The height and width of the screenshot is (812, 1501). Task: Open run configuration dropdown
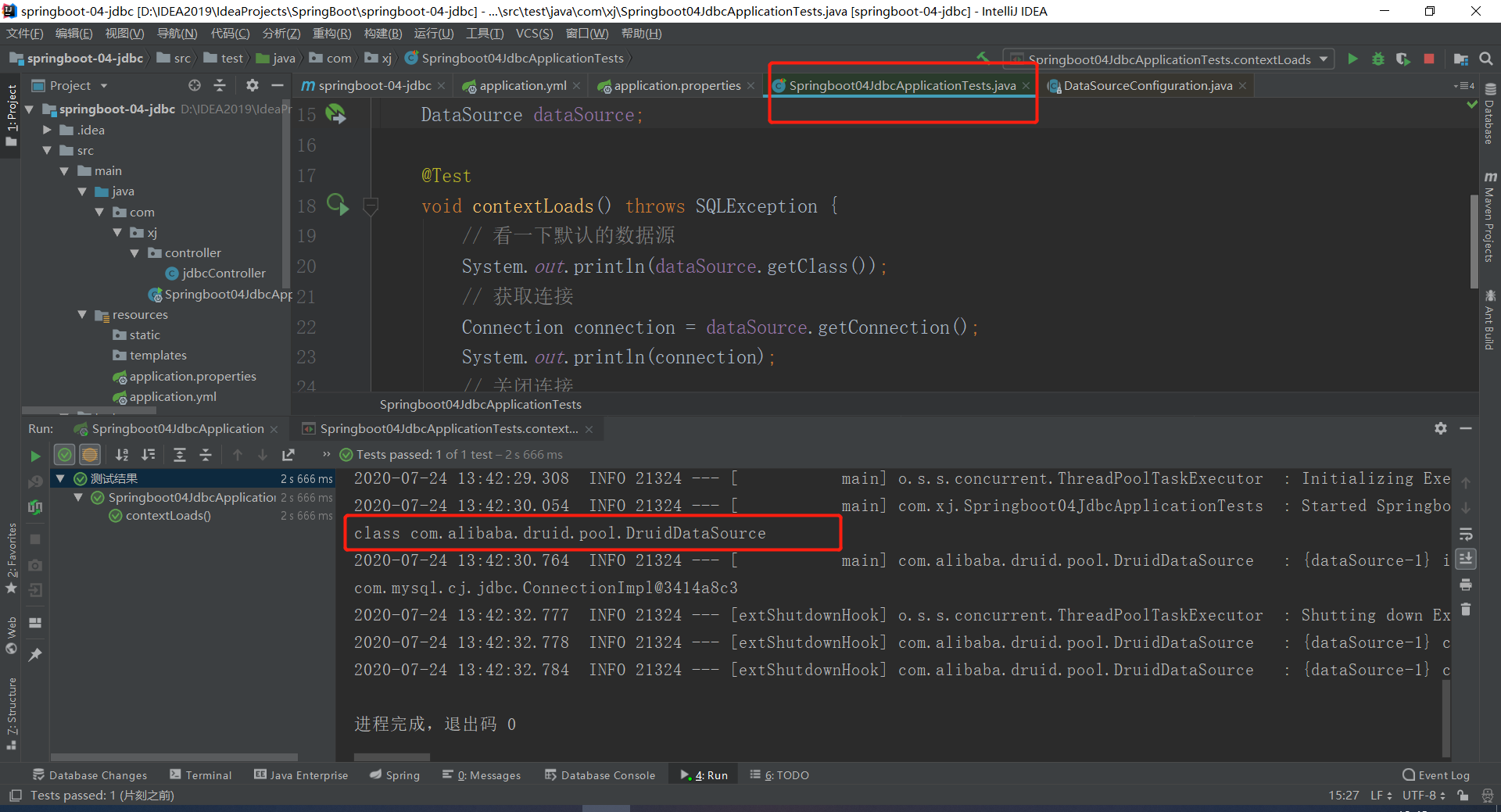[x=1324, y=59]
